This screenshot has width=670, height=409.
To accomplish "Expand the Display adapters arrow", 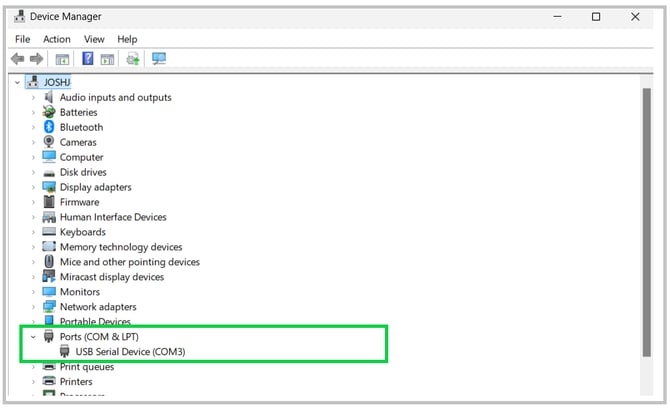I will [x=33, y=187].
